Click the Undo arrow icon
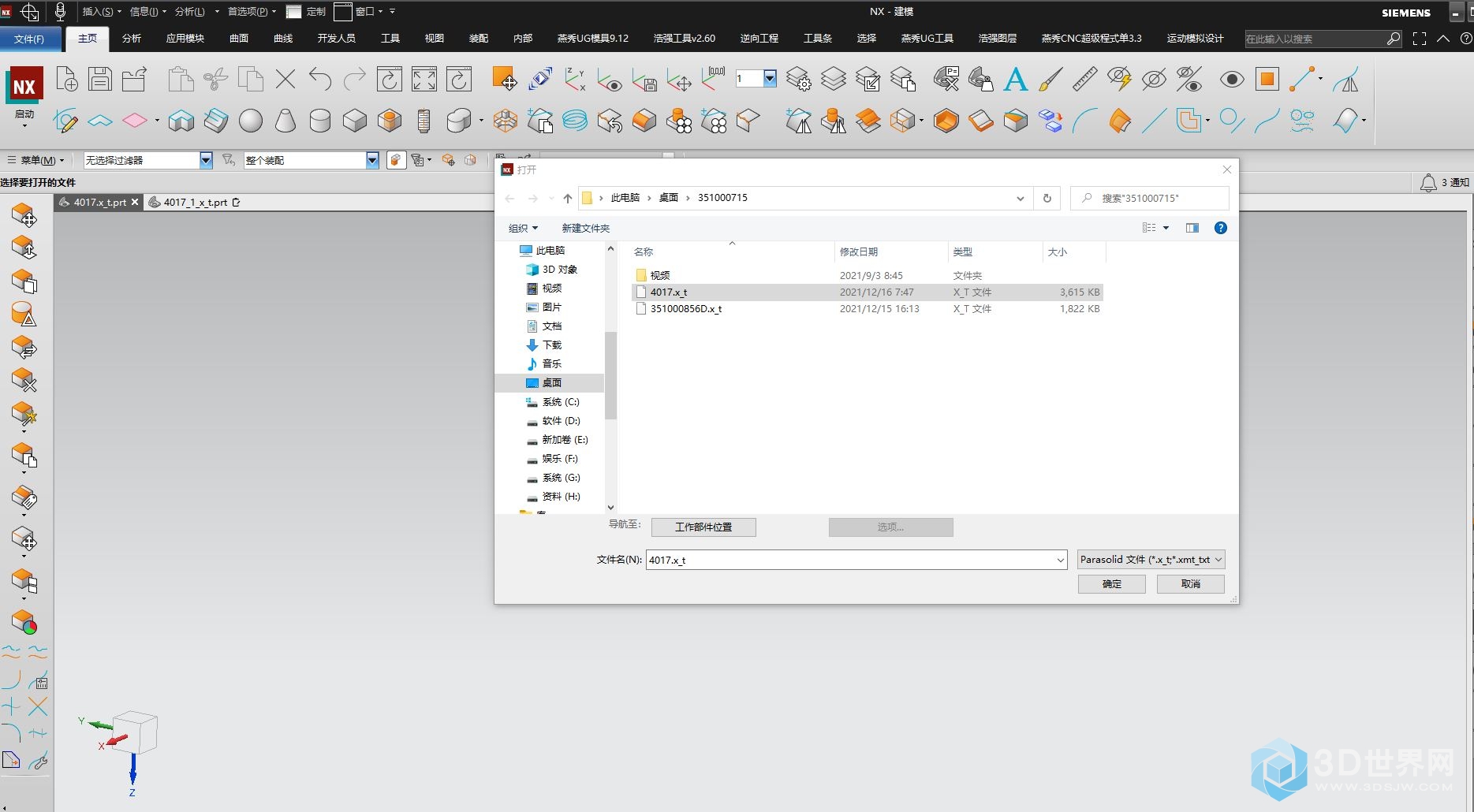The height and width of the screenshot is (812, 1474). click(320, 79)
